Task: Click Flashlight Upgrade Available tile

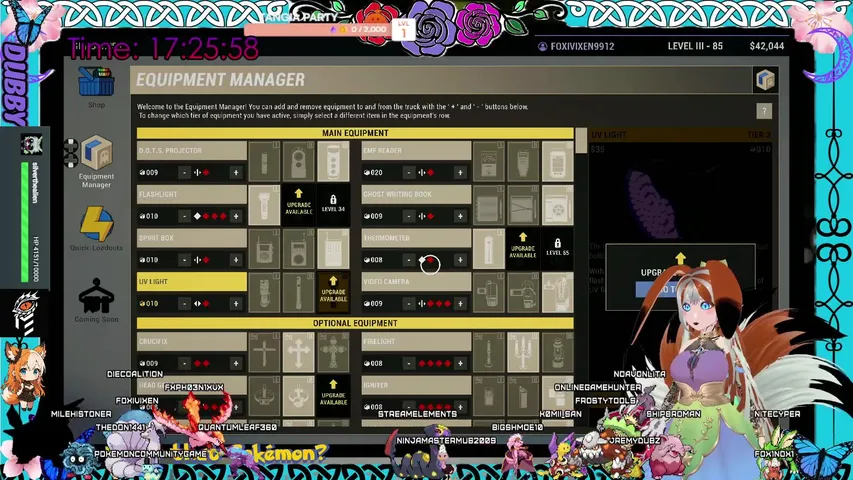Action: coord(299,205)
